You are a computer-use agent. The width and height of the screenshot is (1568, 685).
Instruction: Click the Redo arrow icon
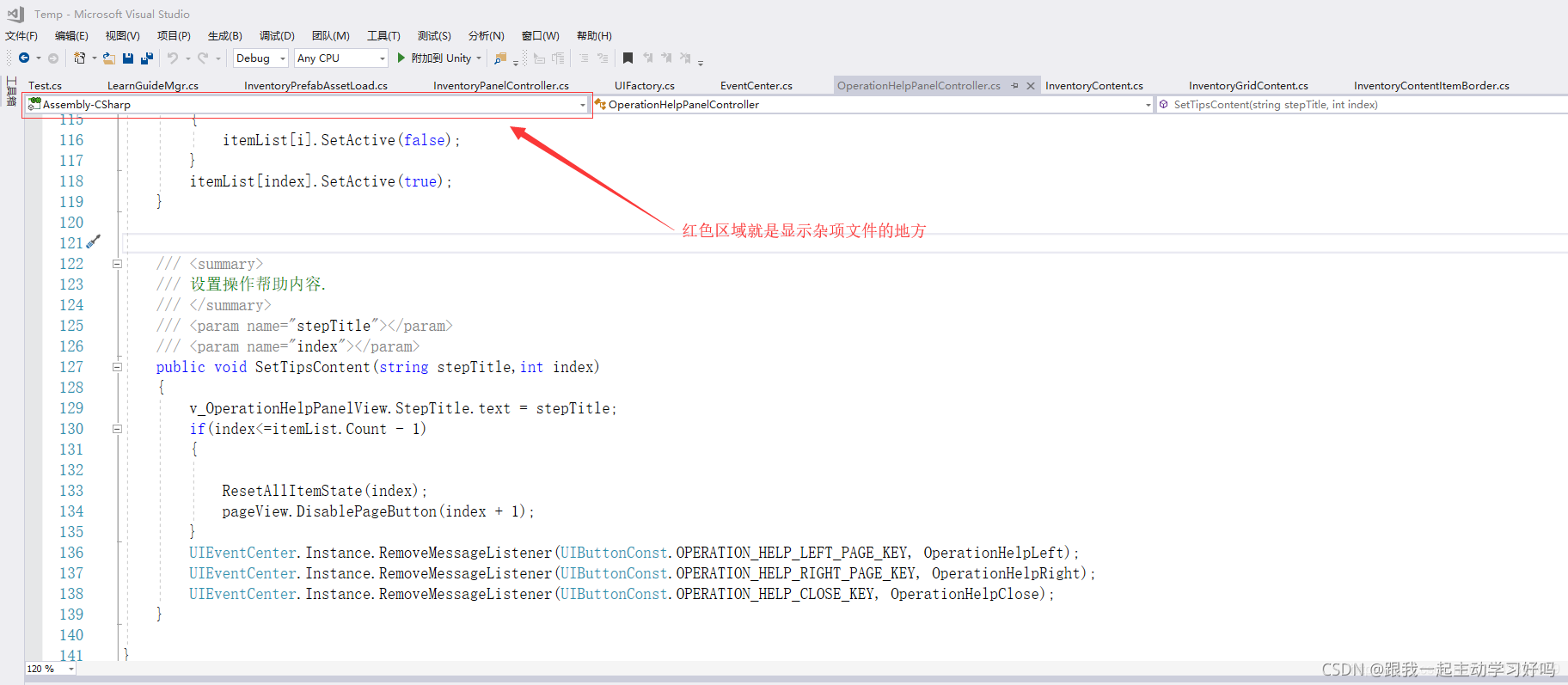point(203,58)
